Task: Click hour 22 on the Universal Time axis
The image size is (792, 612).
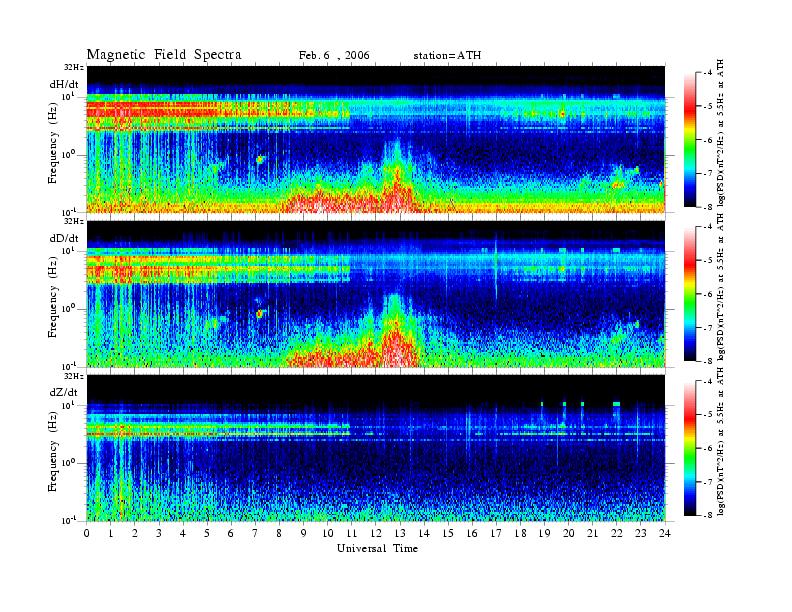Action: point(616,534)
